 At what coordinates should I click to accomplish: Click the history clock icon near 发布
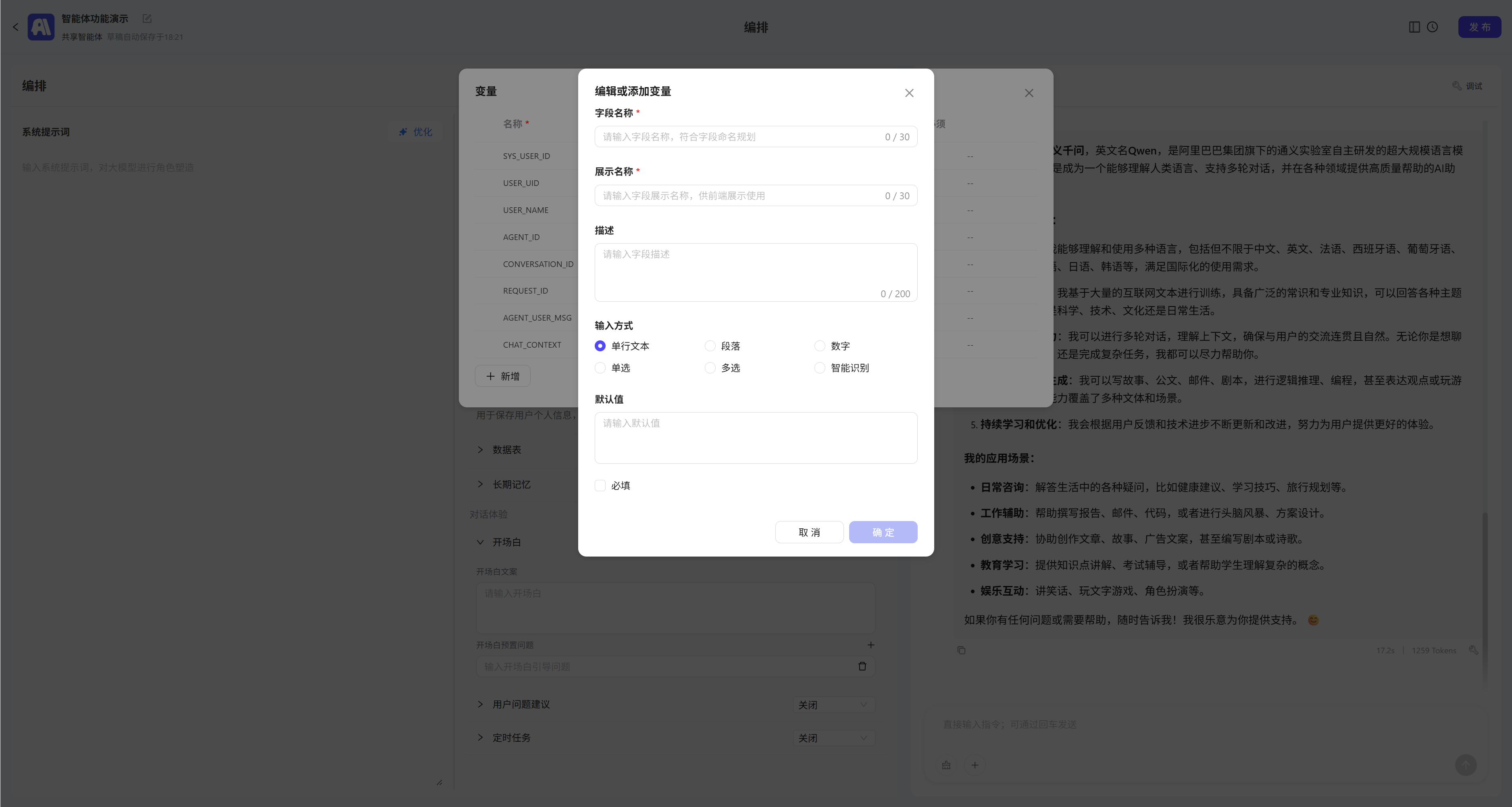point(1433,27)
